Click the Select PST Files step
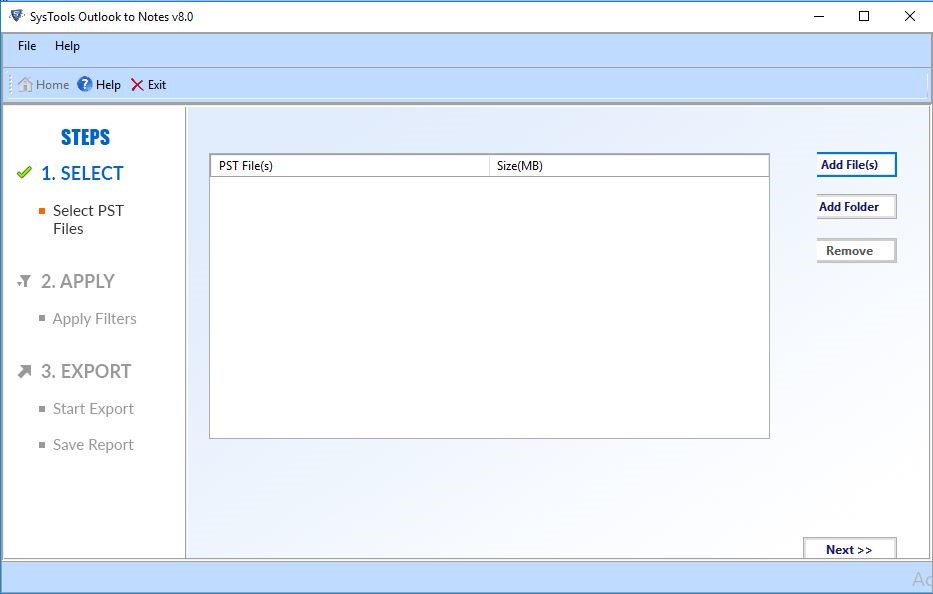This screenshot has width=933, height=594. (88, 220)
